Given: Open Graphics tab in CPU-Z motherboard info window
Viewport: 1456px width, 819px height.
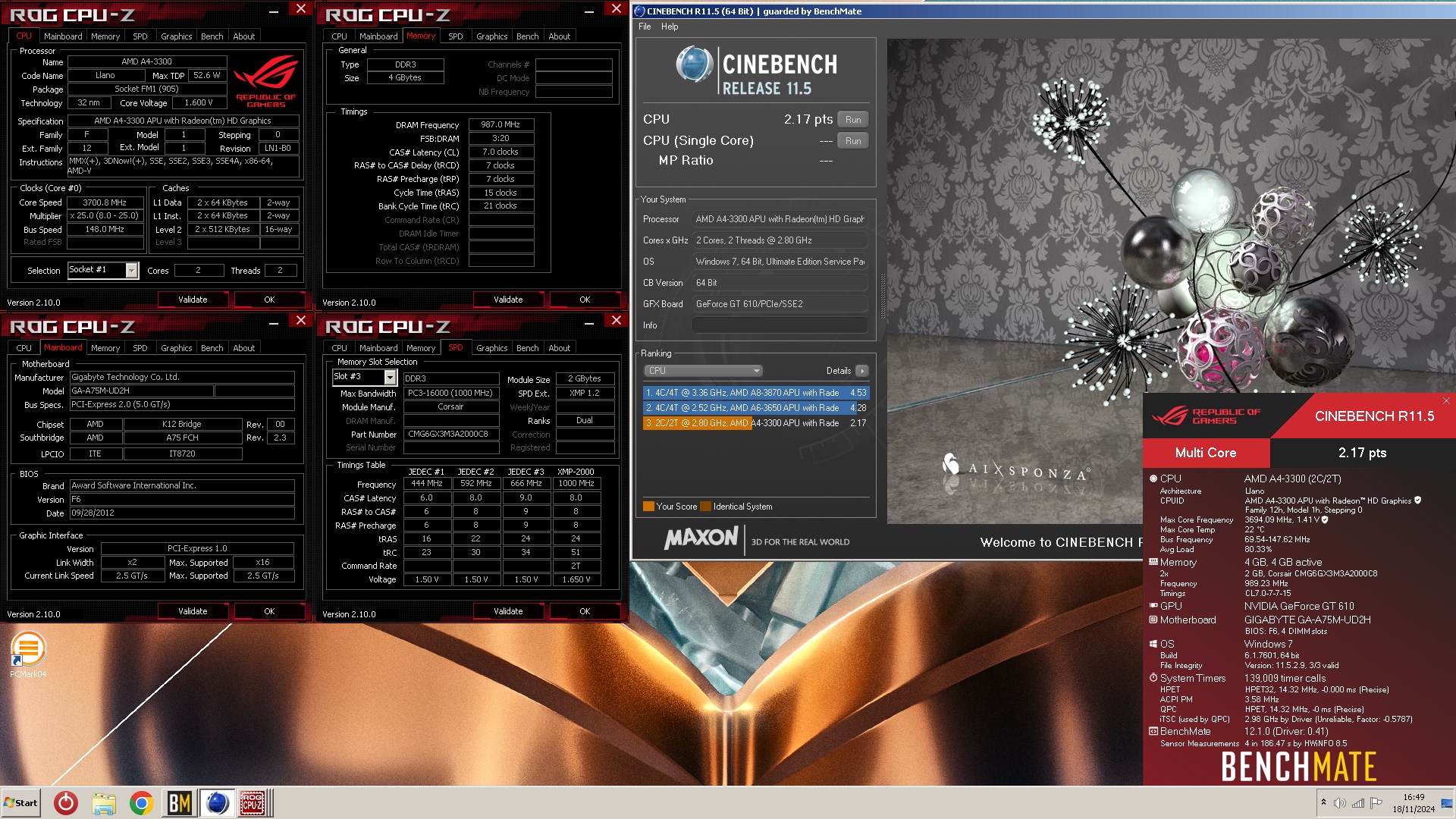Looking at the screenshot, I should 176,348.
